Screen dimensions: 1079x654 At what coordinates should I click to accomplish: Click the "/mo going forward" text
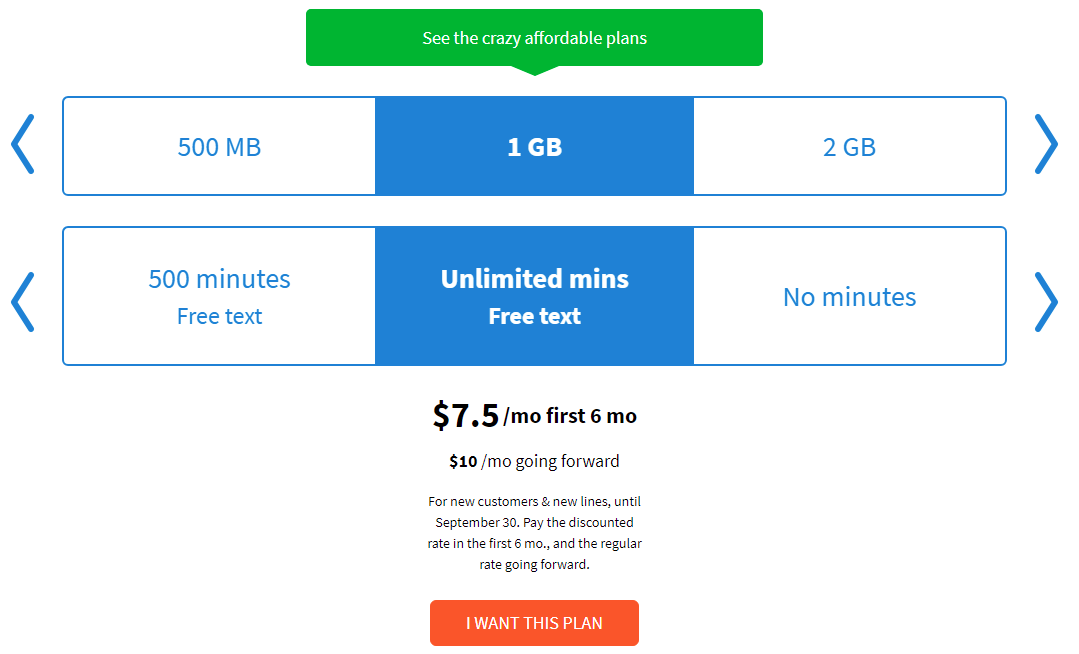550,461
